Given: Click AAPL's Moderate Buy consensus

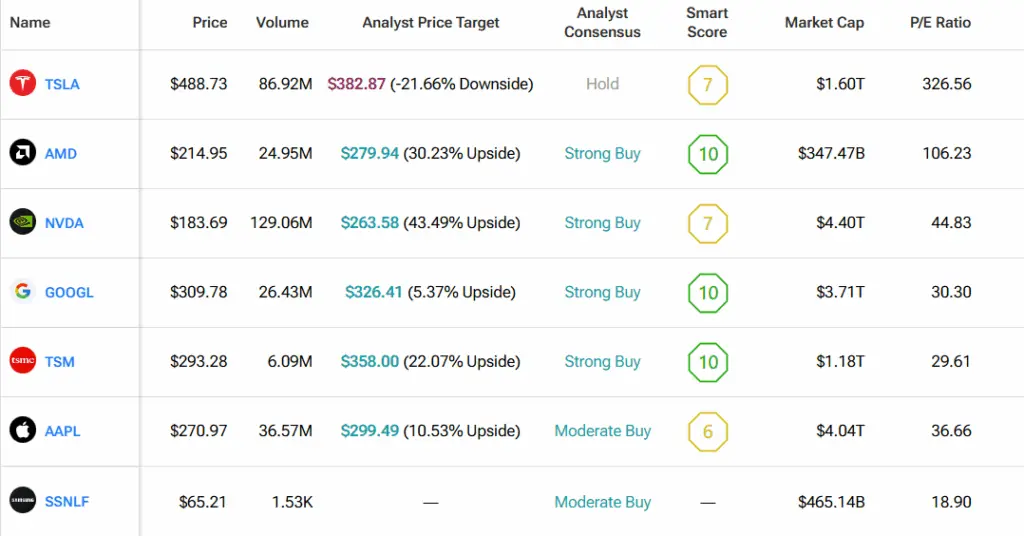Looking at the screenshot, I should click(x=602, y=431).
